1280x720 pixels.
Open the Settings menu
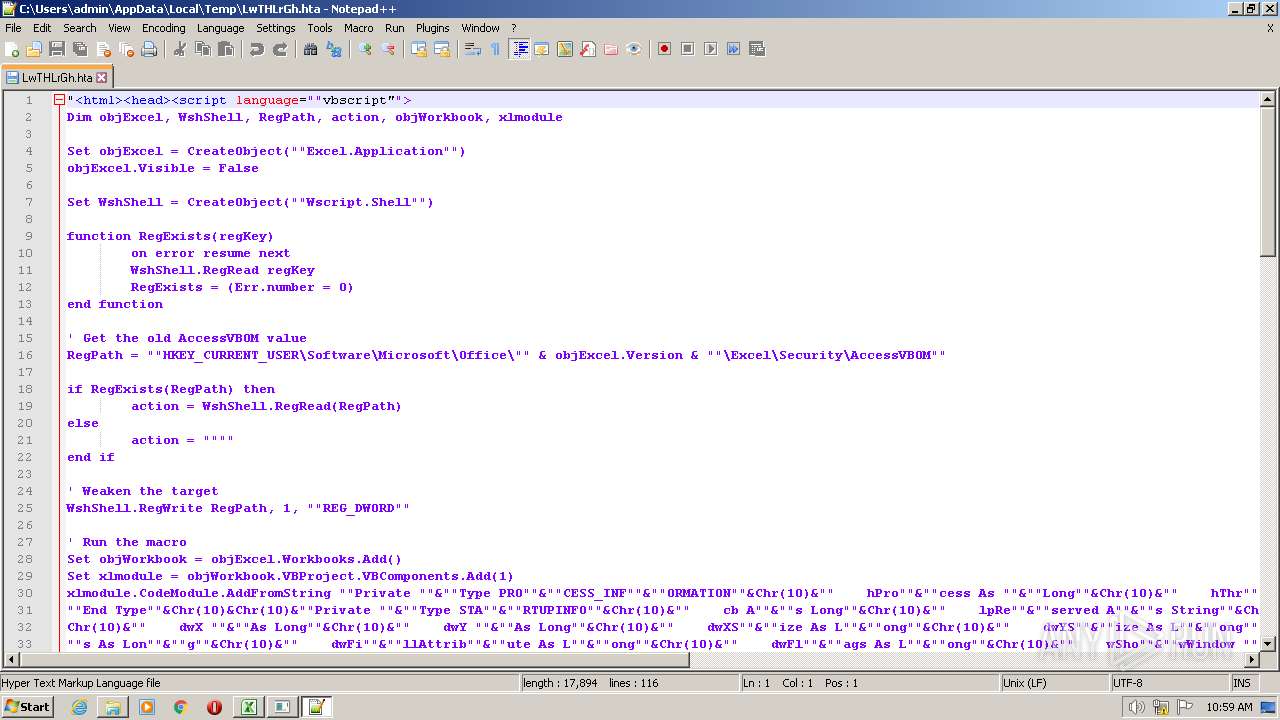(276, 28)
